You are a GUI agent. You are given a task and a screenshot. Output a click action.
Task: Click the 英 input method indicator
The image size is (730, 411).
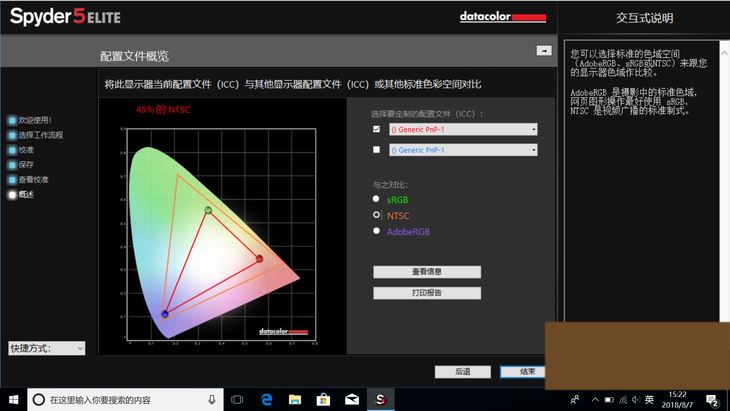(x=649, y=399)
